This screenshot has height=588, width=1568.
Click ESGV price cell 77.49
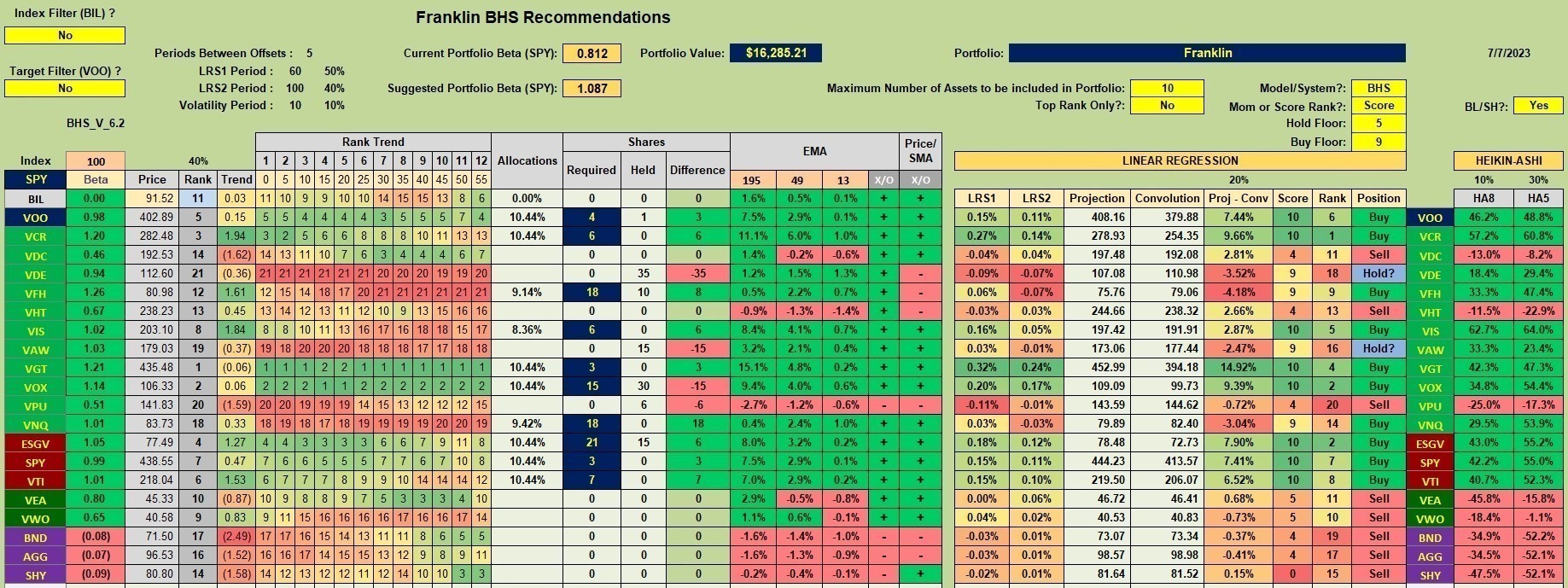click(152, 443)
